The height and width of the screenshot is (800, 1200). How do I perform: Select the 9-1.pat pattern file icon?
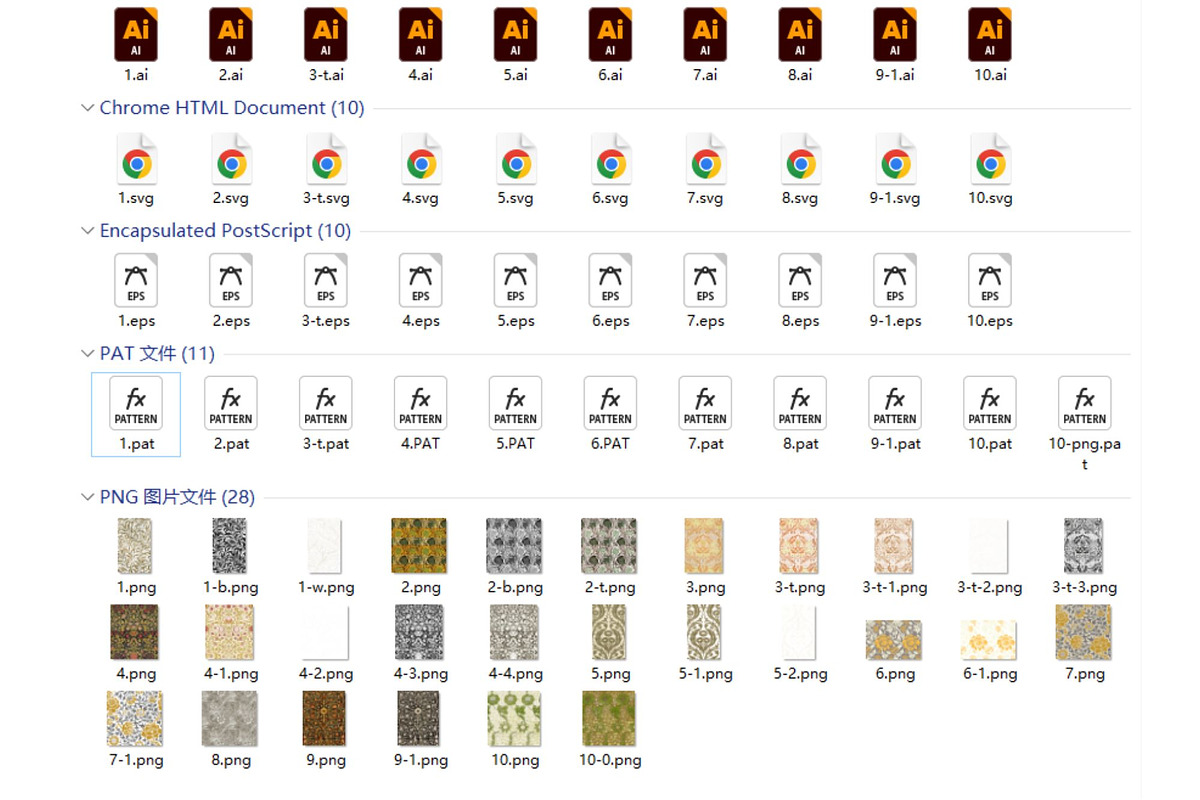click(x=895, y=403)
